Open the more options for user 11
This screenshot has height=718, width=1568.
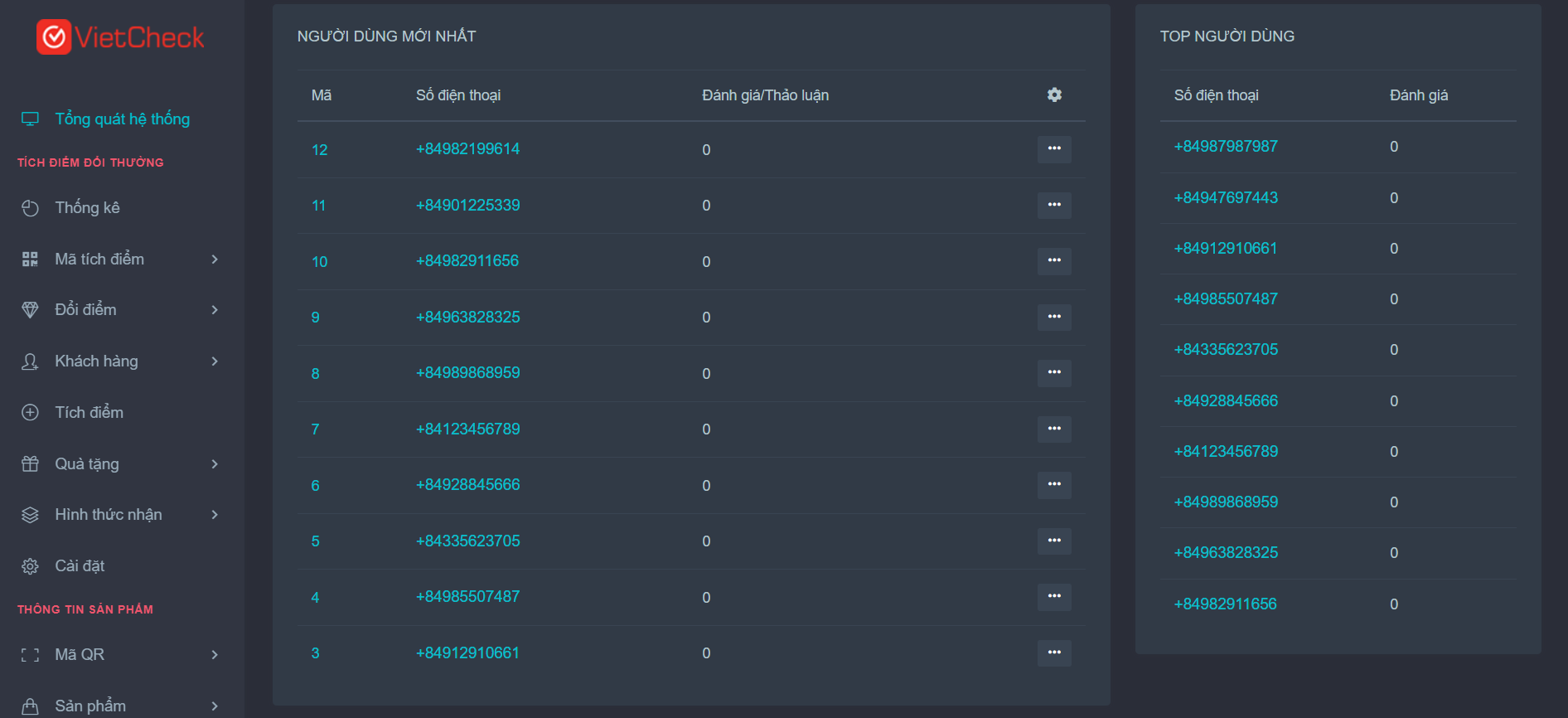pyautogui.click(x=1054, y=205)
